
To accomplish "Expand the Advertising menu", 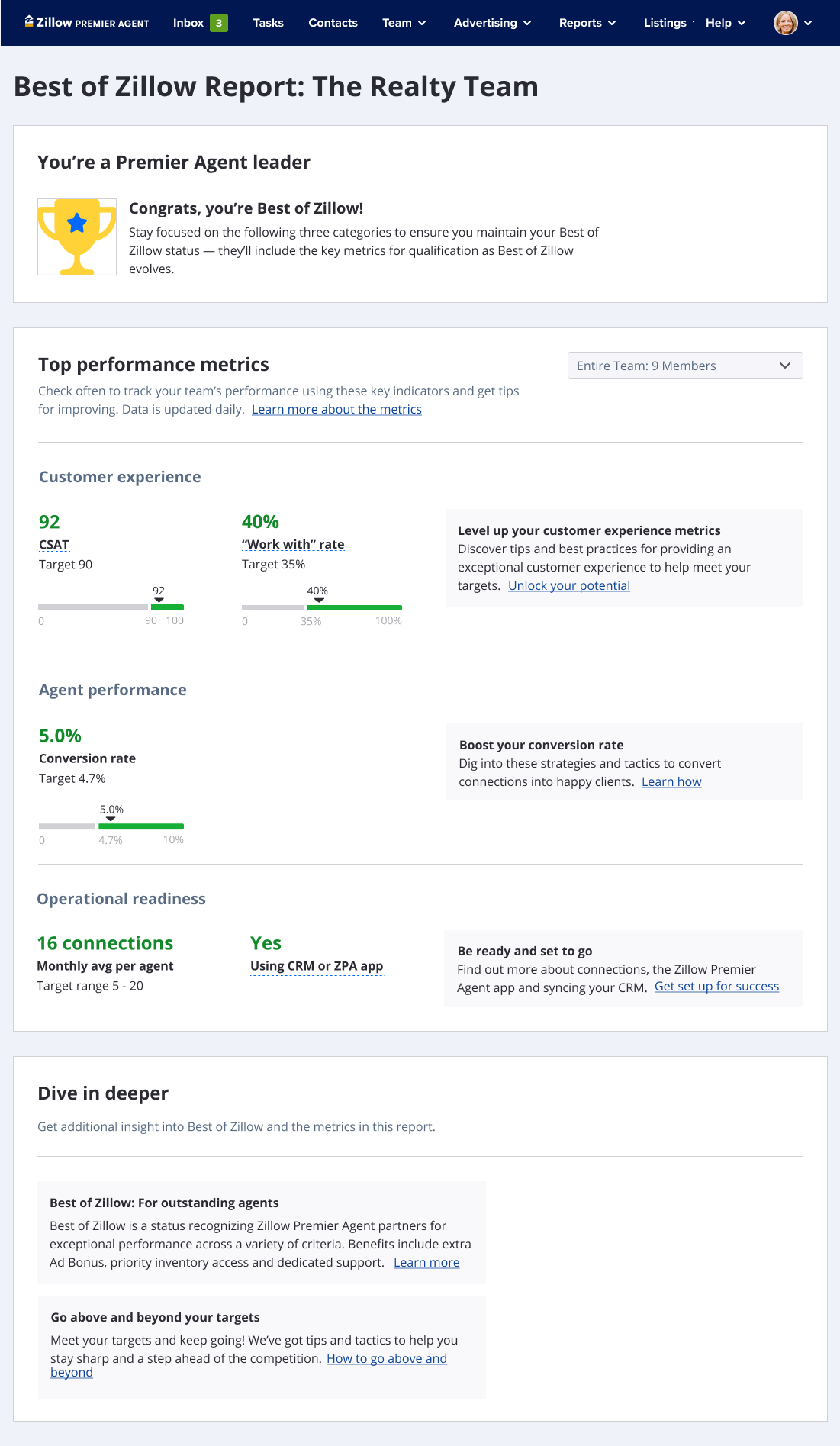I will [x=493, y=23].
